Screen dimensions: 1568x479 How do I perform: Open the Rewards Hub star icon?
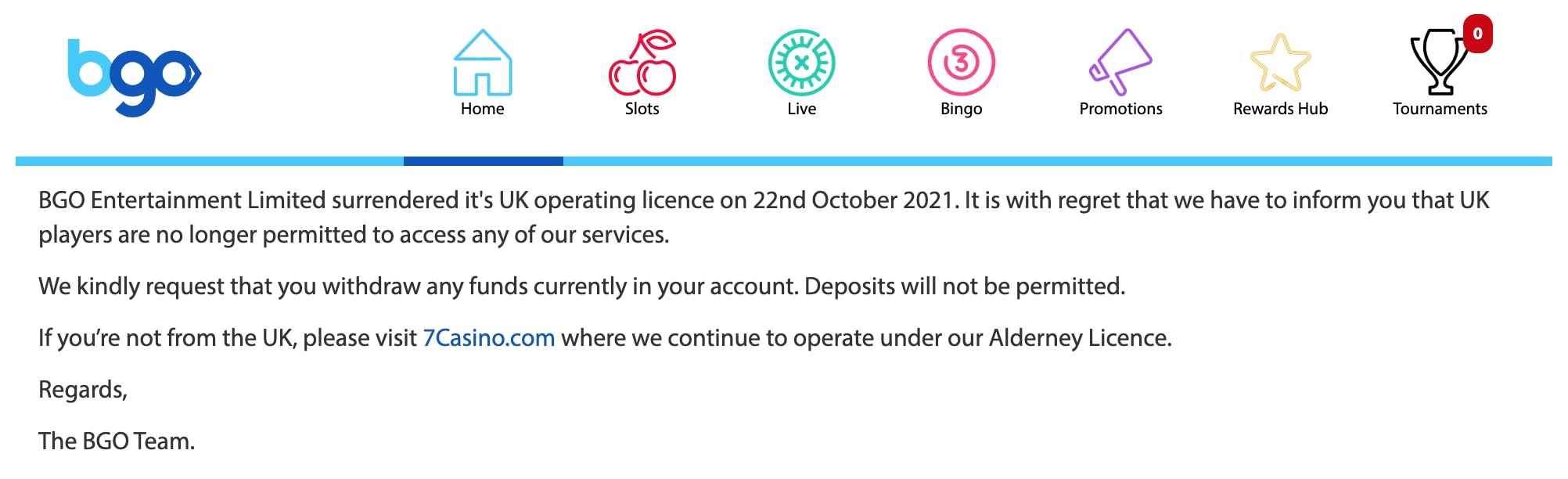(1280, 62)
